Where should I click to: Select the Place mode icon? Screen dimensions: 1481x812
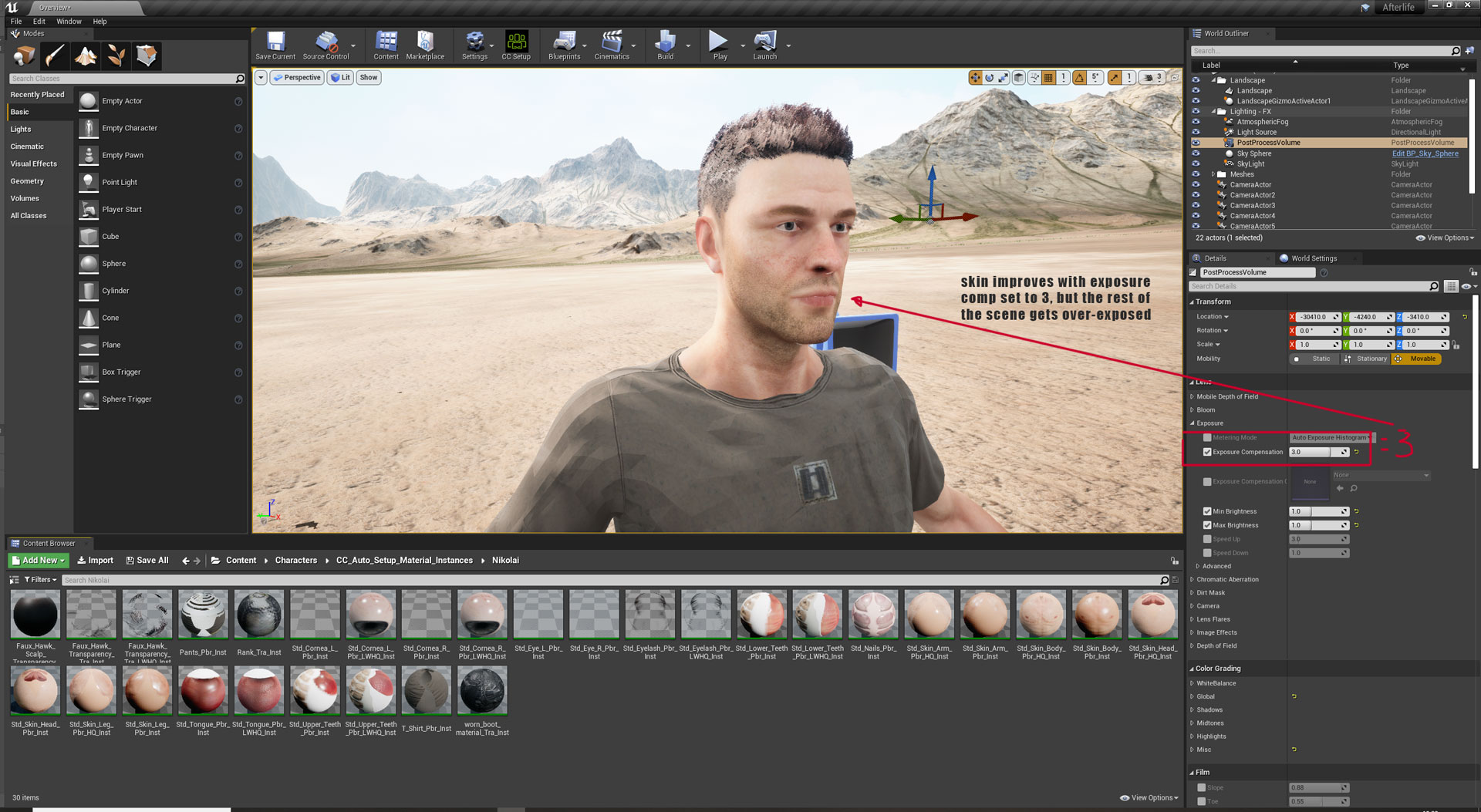24,56
